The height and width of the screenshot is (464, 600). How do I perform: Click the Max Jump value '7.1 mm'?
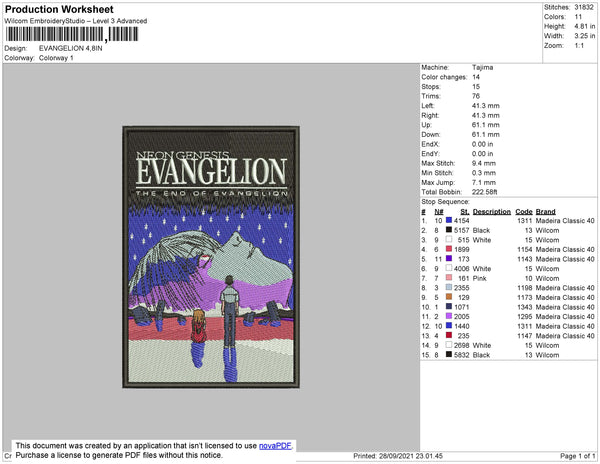484,182
